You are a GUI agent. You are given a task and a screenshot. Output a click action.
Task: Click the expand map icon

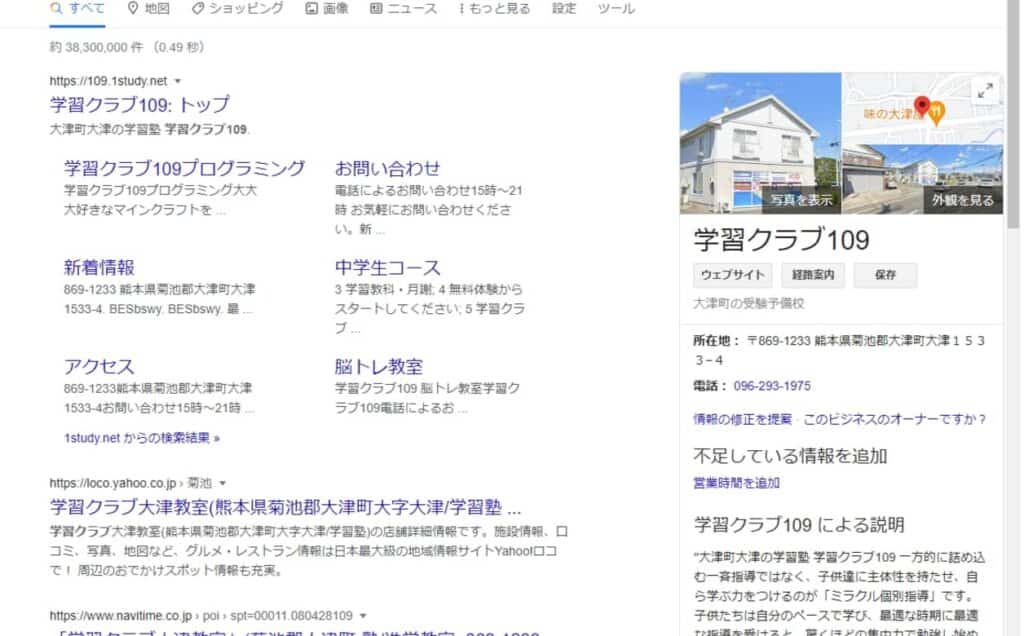985,91
